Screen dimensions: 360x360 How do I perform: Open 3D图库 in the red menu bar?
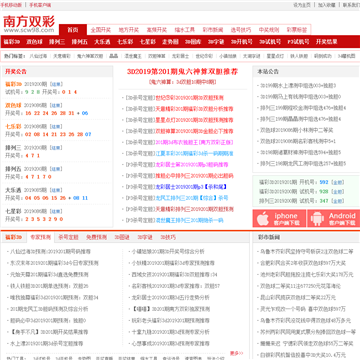(193, 42)
